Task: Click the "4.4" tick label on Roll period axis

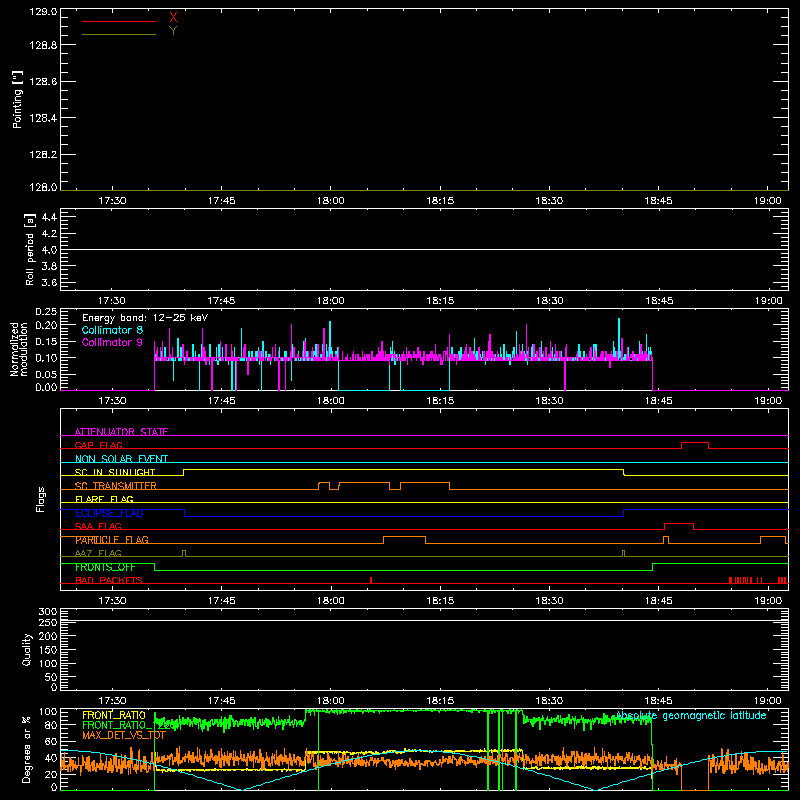Action: [49, 217]
